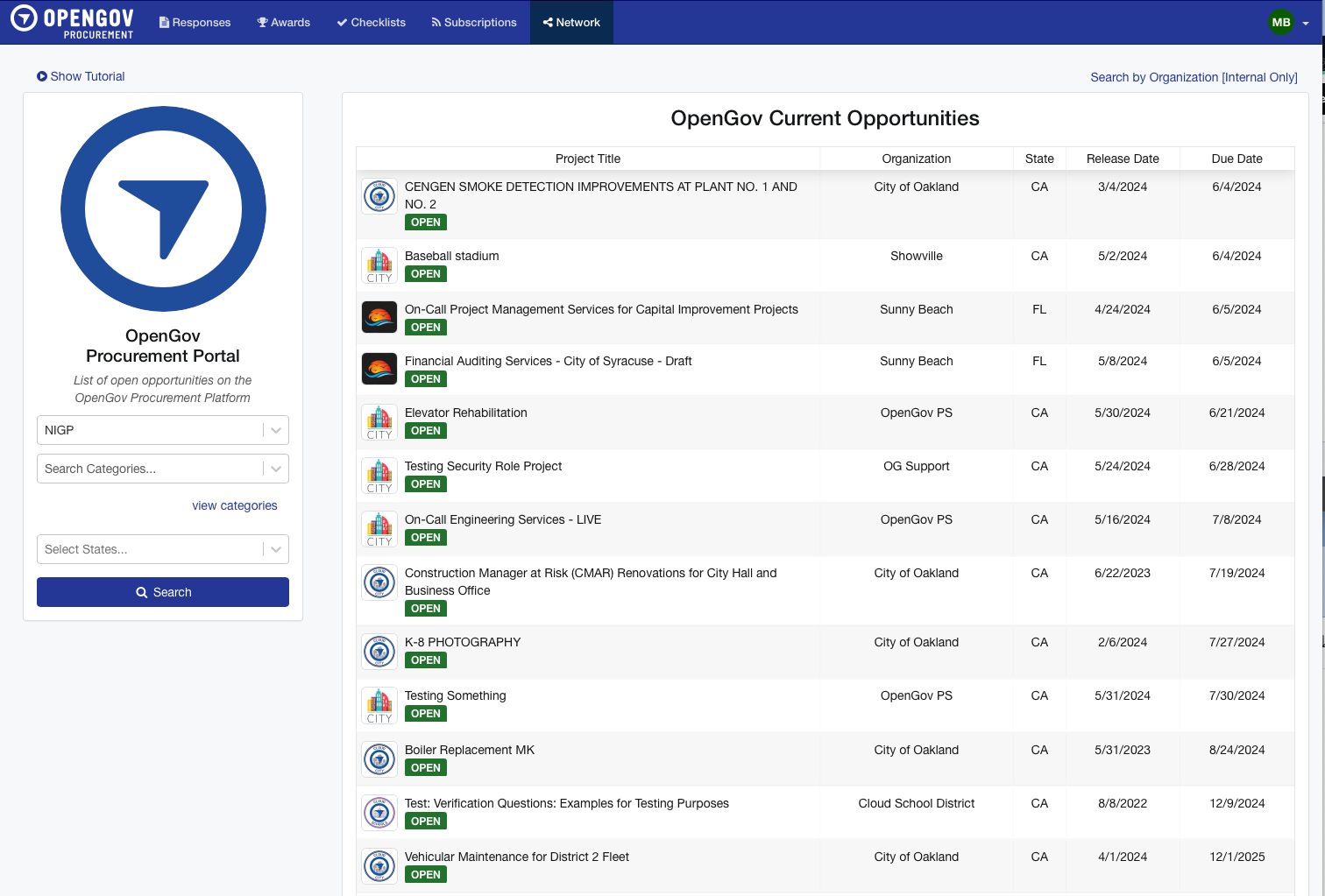Open Search by Organization link
The image size is (1325, 896).
coord(1194,77)
